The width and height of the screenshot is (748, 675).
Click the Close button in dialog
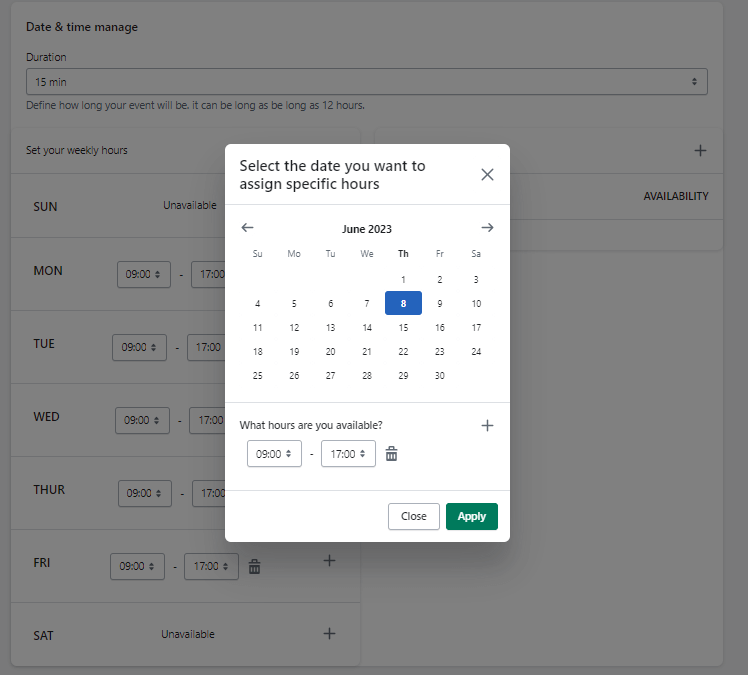[413, 517]
